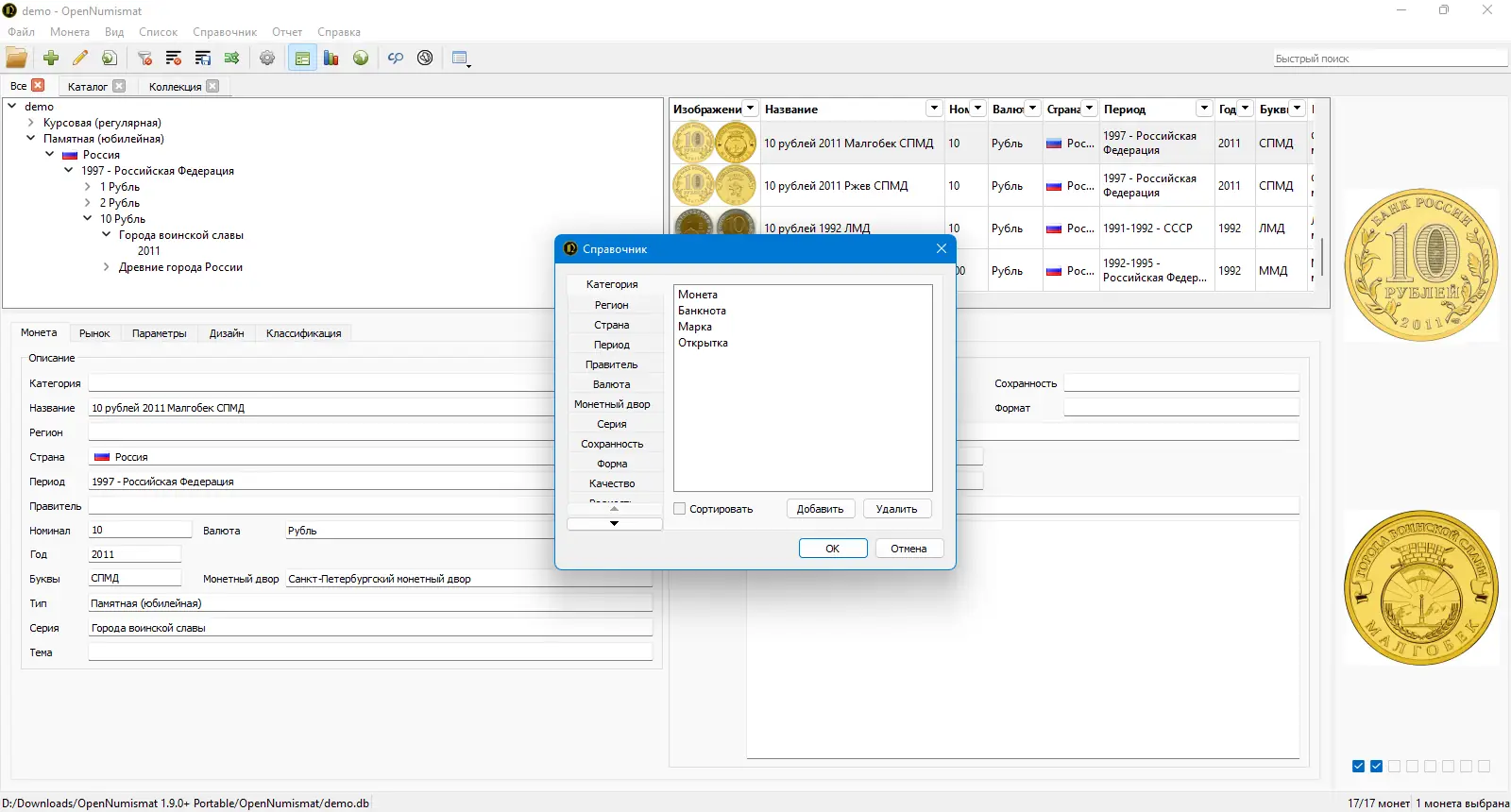Screen dimensions: 1511x812
Task: Select the Страна tab in the dialog
Action: point(612,325)
